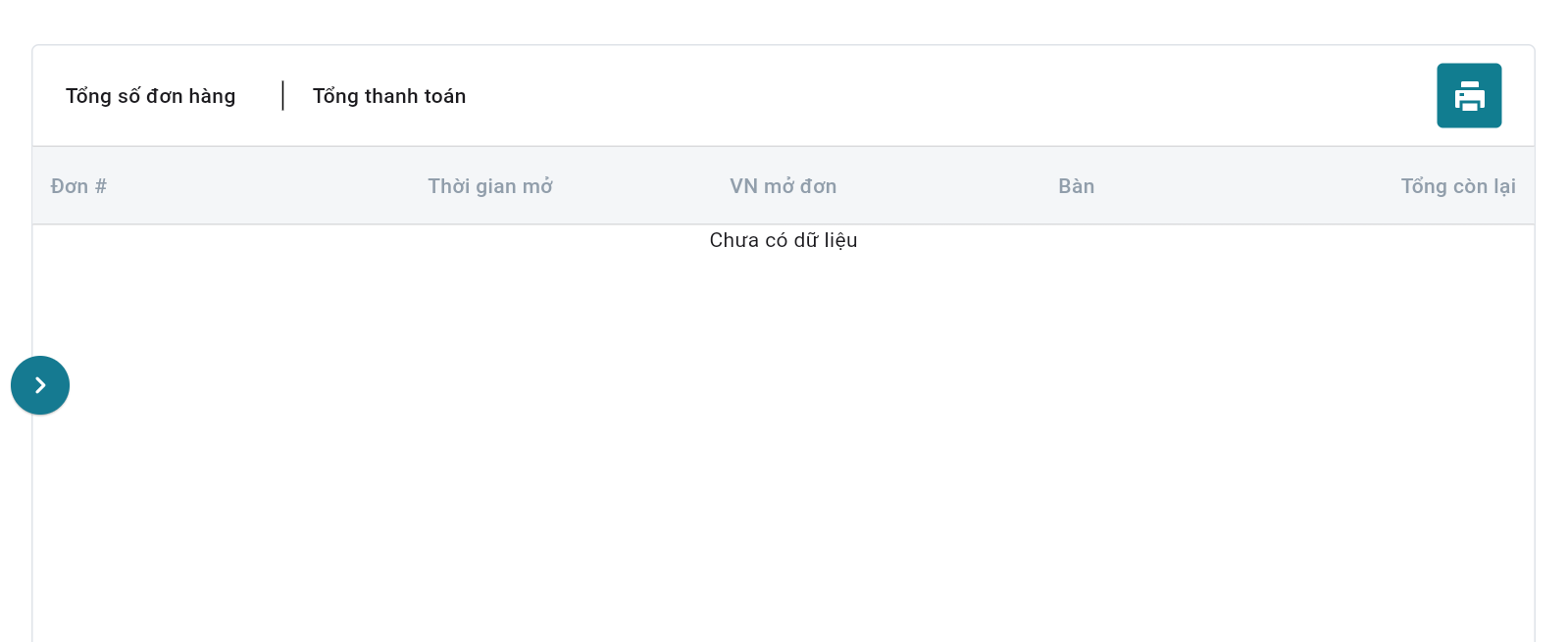The image size is (1568, 642).
Task: Select the staff column 'VN mở đơn'
Action: tap(784, 186)
